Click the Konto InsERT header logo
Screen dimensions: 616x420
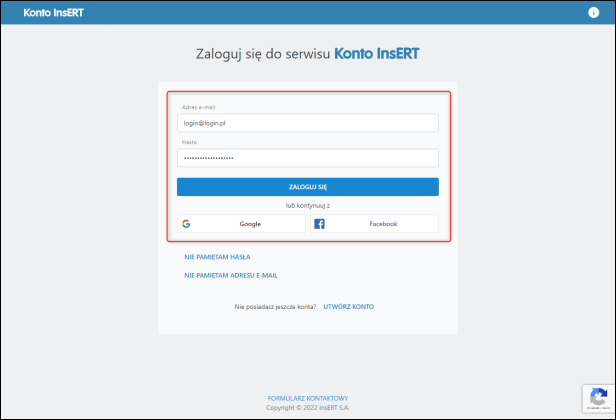pyautogui.click(x=53, y=13)
